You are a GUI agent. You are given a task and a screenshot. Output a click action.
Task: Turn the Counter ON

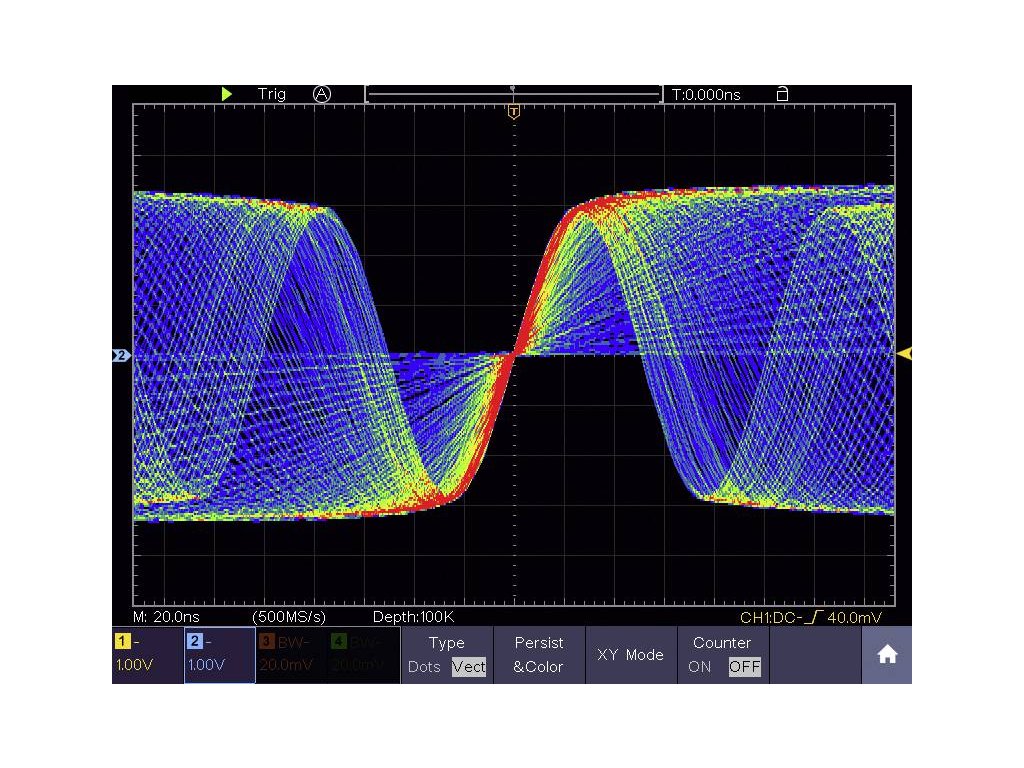click(702, 667)
